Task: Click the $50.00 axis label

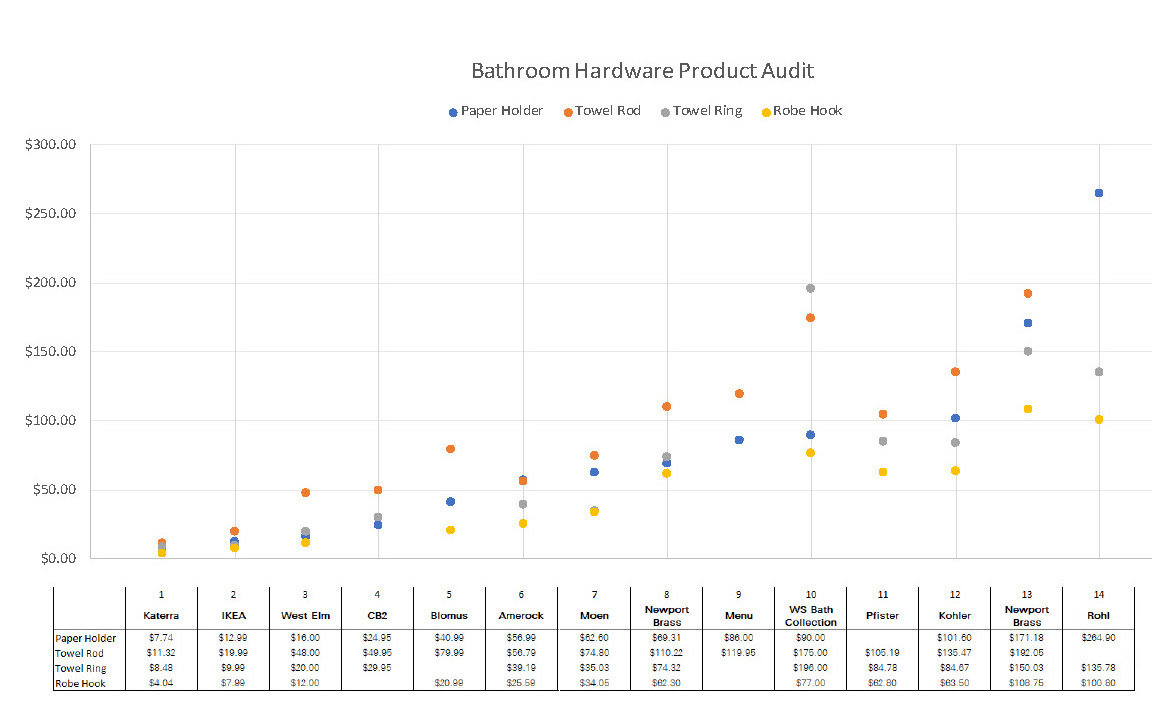Action: [54, 490]
